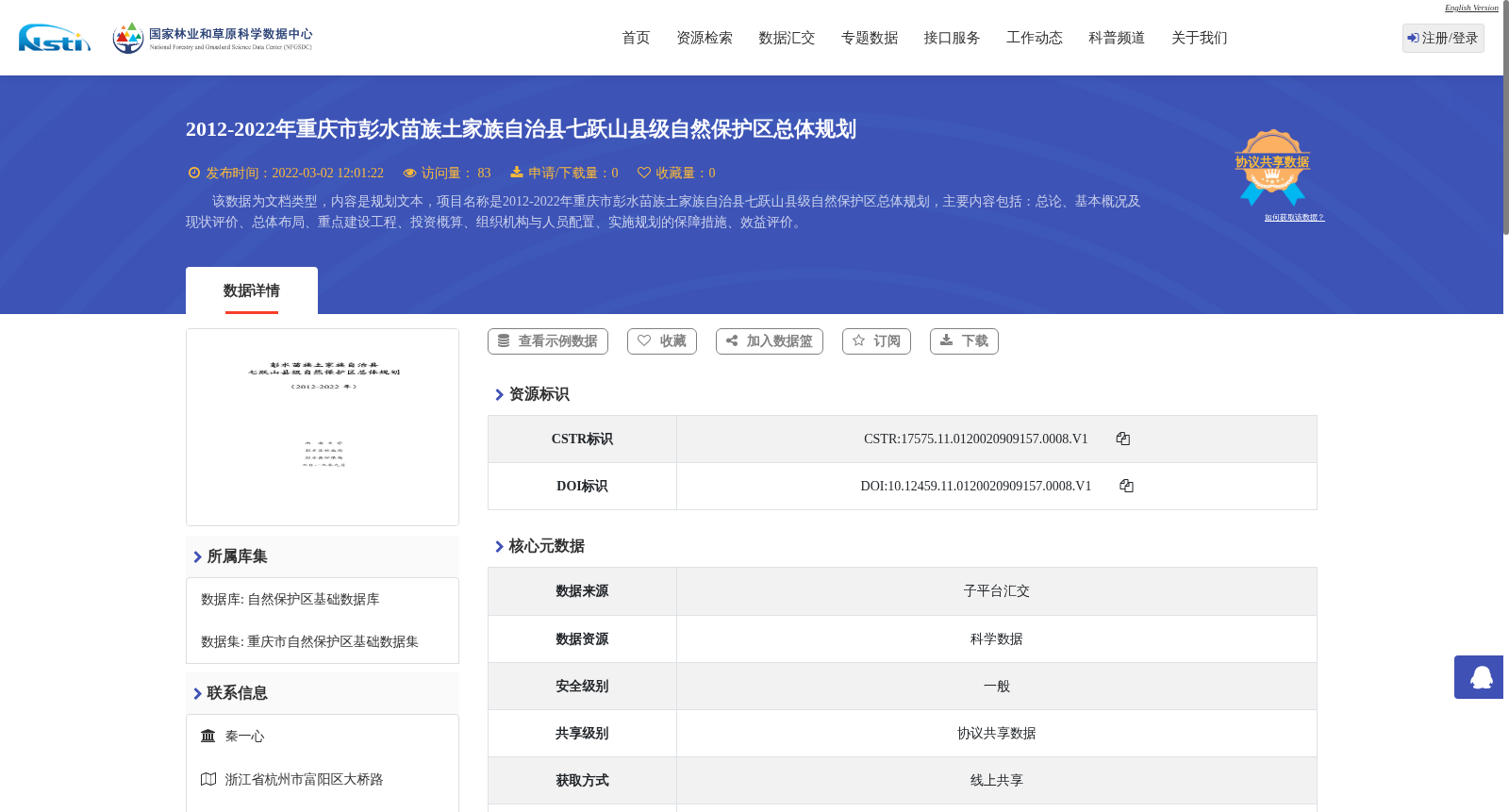Click the 子平台汇交 data source value
The height and width of the screenshot is (812, 1509).
click(997, 591)
